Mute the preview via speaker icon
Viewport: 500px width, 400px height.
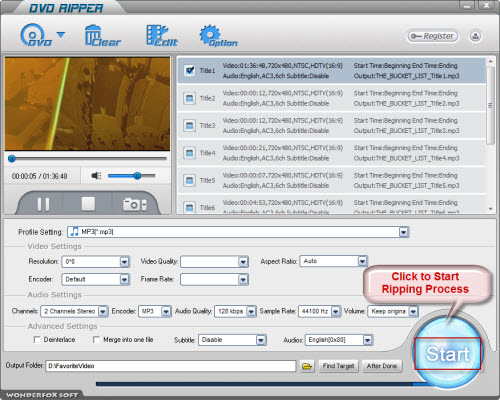[x=96, y=175]
